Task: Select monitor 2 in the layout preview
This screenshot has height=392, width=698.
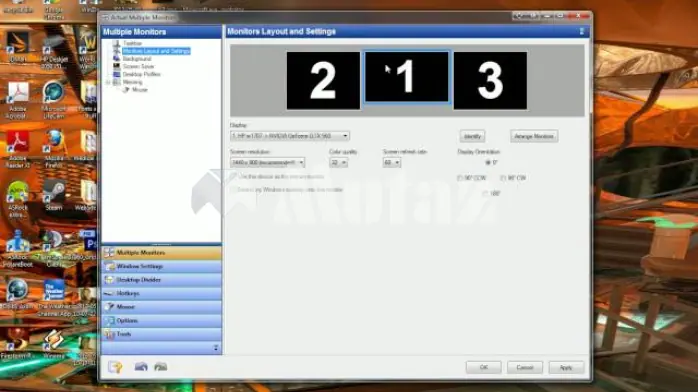Action: tap(323, 81)
